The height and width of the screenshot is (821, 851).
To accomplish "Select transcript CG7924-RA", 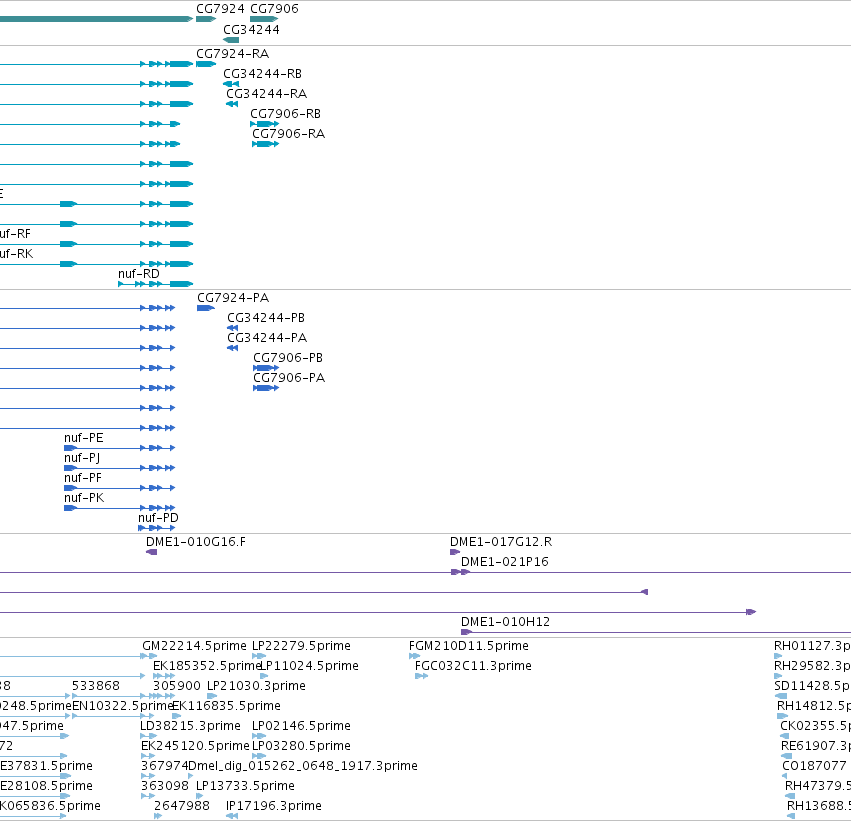I will pyautogui.click(x=232, y=54).
